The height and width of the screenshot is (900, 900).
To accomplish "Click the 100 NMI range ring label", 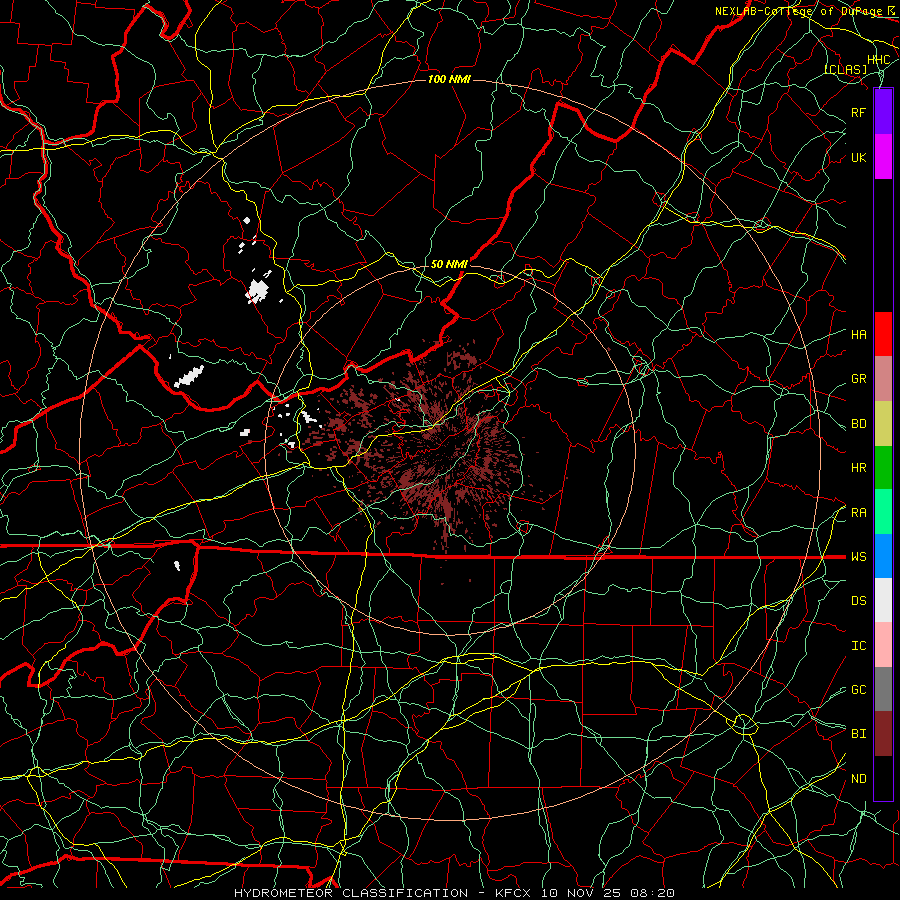I will coord(449,79).
